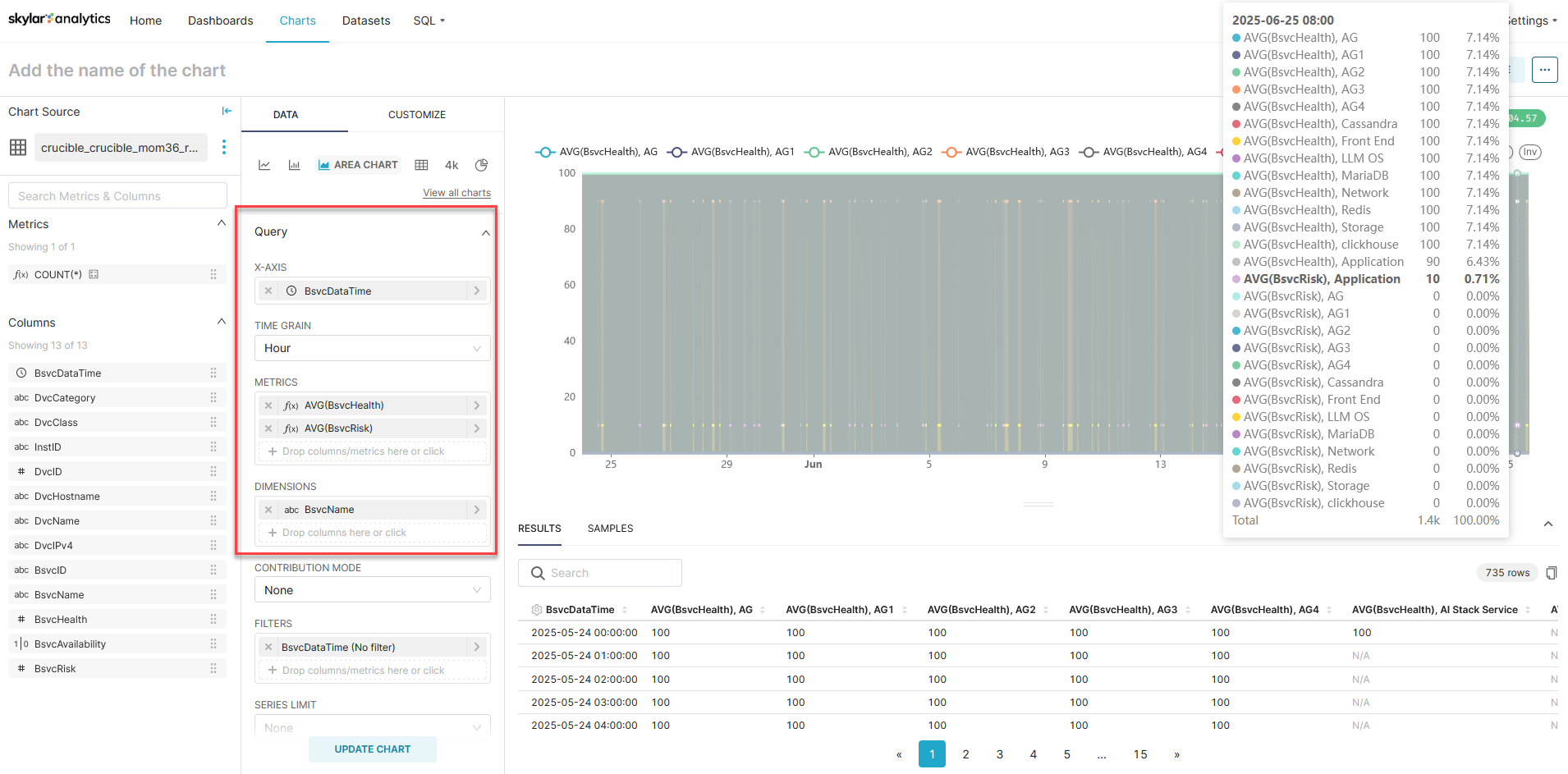Select the line chart type icon
This screenshot has height=774, width=1568.
(x=264, y=165)
